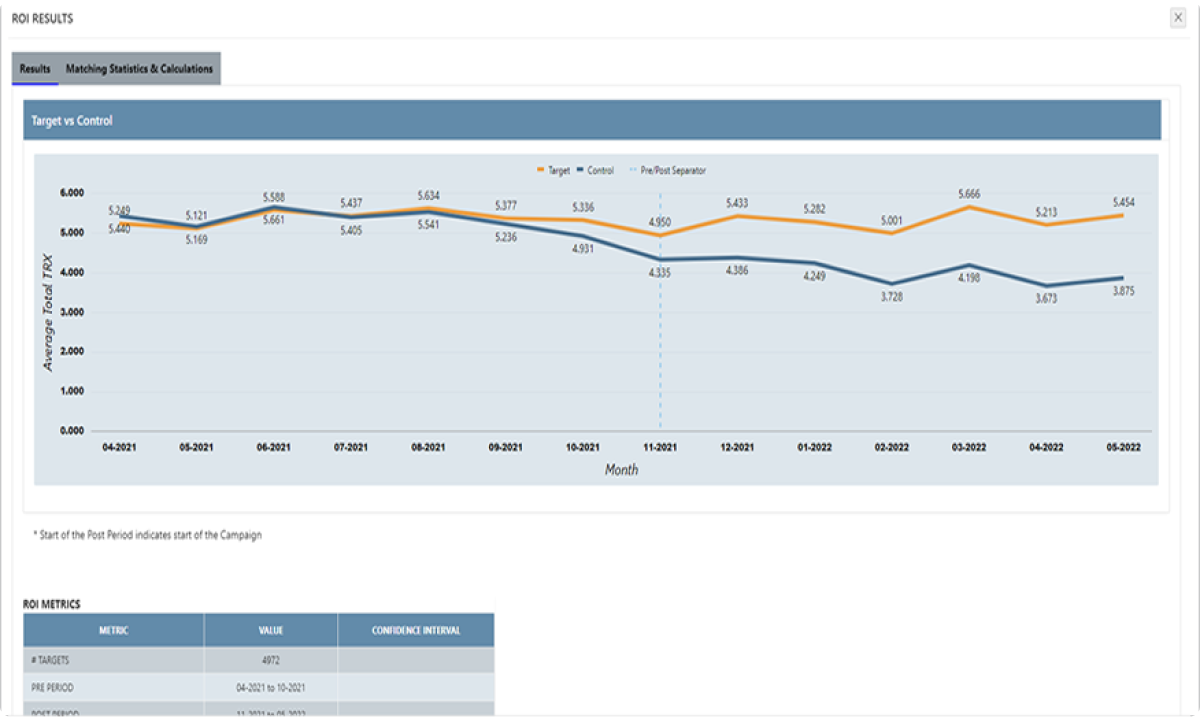This screenshot has width=1200, height=717.
Task: Click Control data point labeled 3.673
Action: pos(1047,286)
